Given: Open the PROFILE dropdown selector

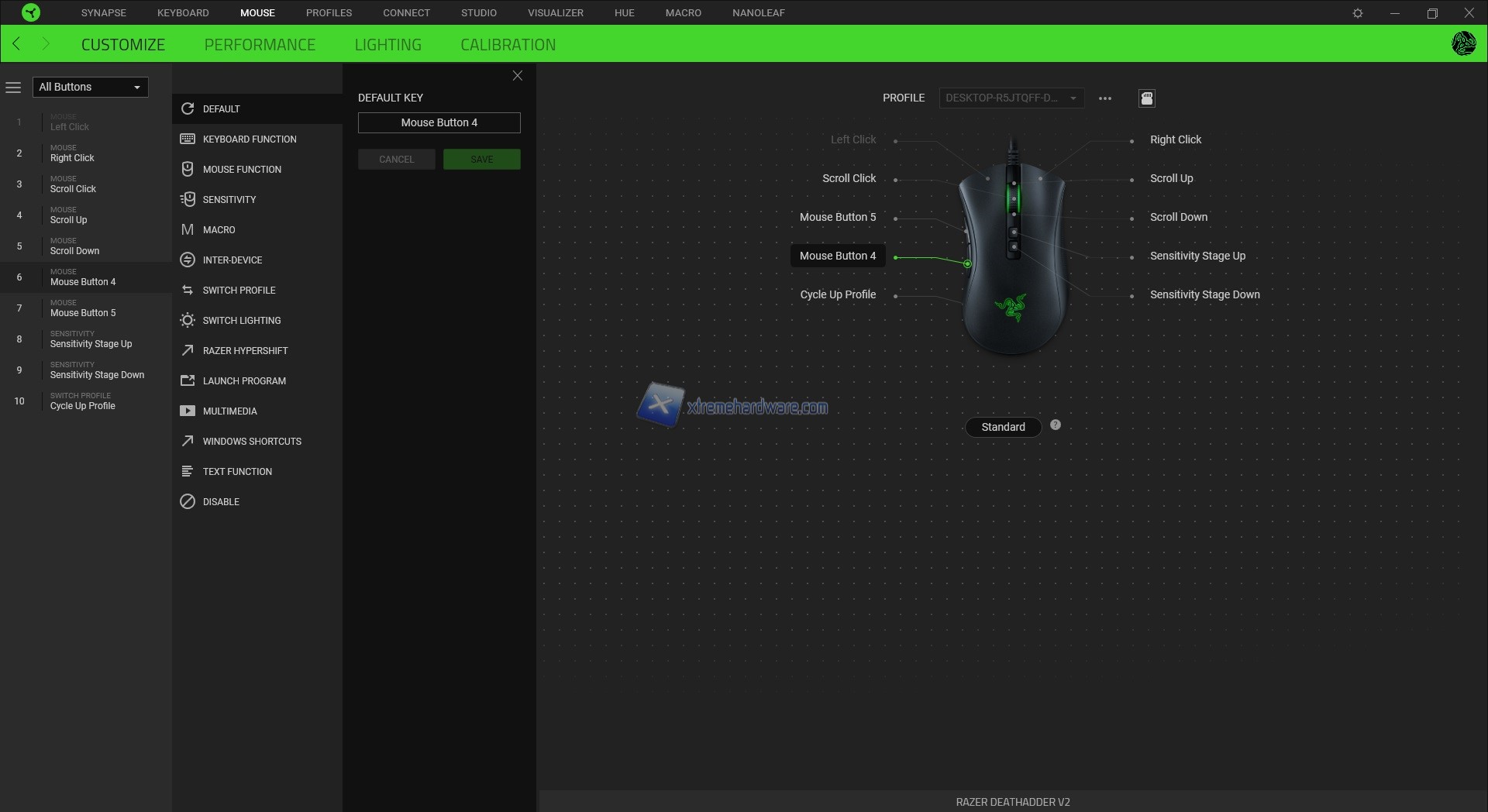Looking at the screenshot, I should pos(1011,98).
